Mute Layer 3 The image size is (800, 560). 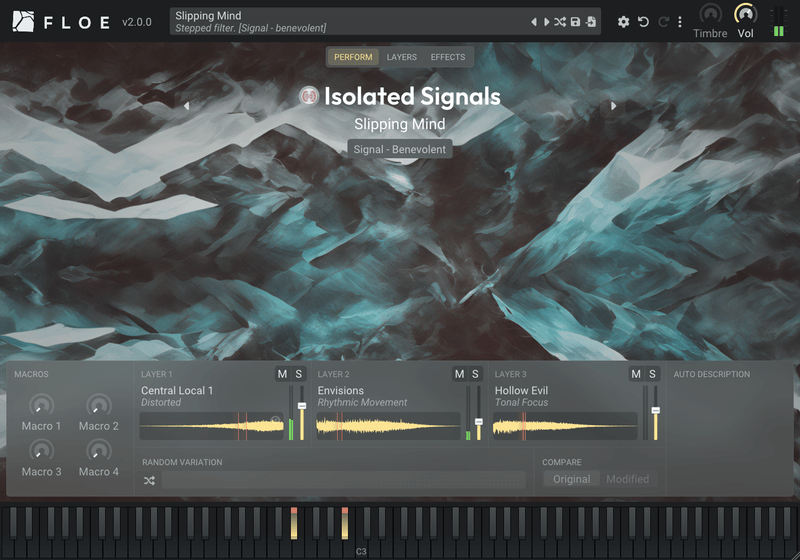pos(636,374)
